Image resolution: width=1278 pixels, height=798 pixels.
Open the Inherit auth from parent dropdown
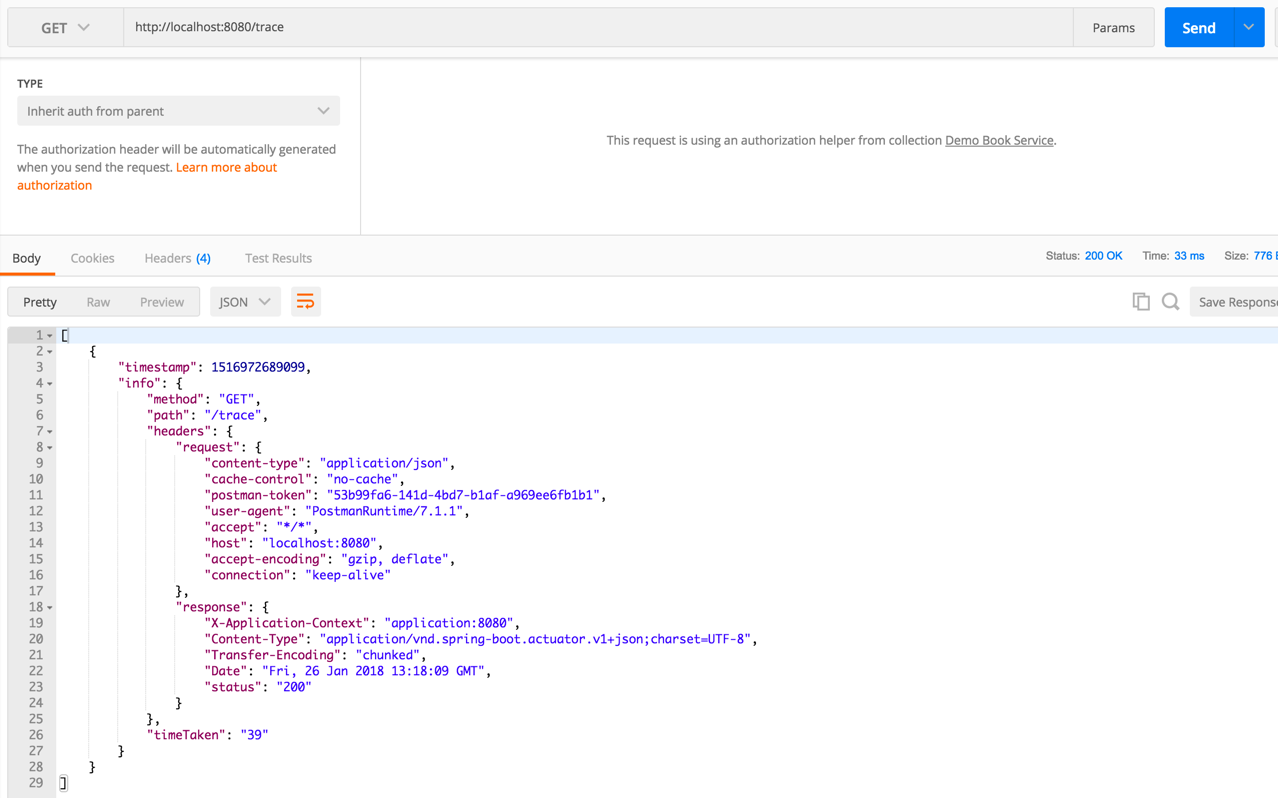178,110
